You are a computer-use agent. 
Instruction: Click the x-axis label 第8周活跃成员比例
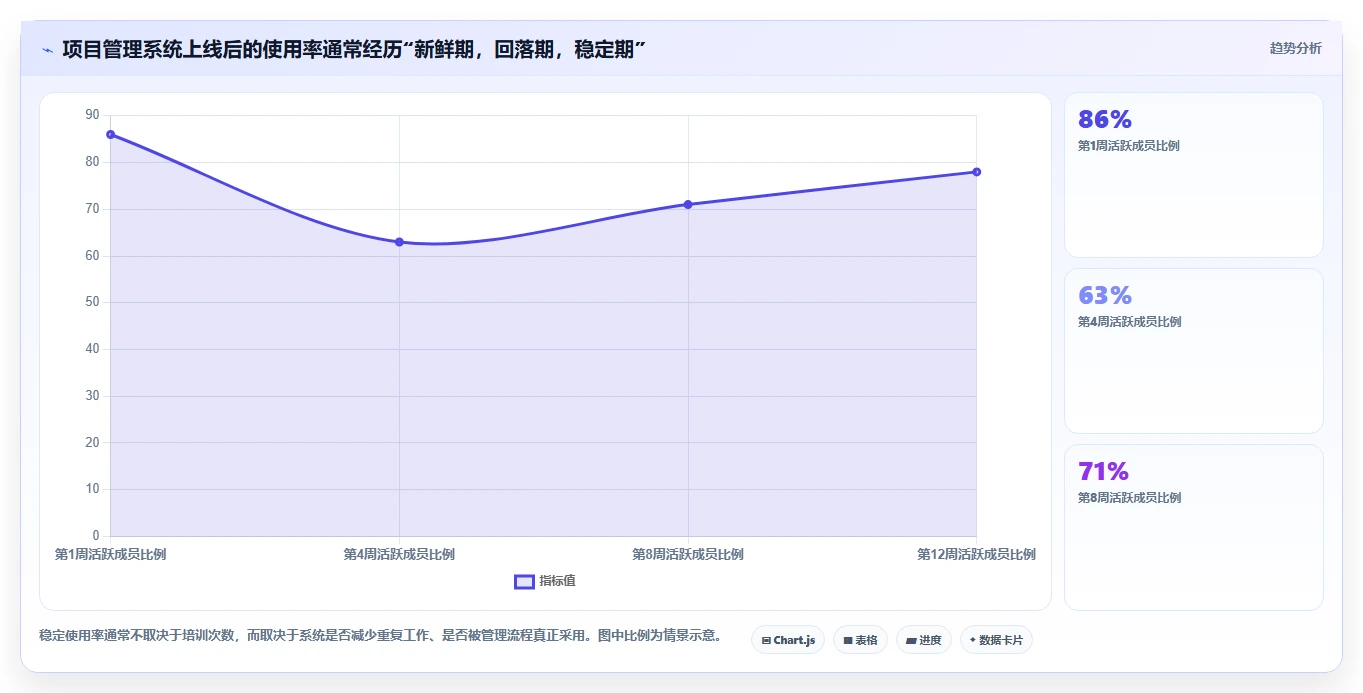[x=688, y=554]
